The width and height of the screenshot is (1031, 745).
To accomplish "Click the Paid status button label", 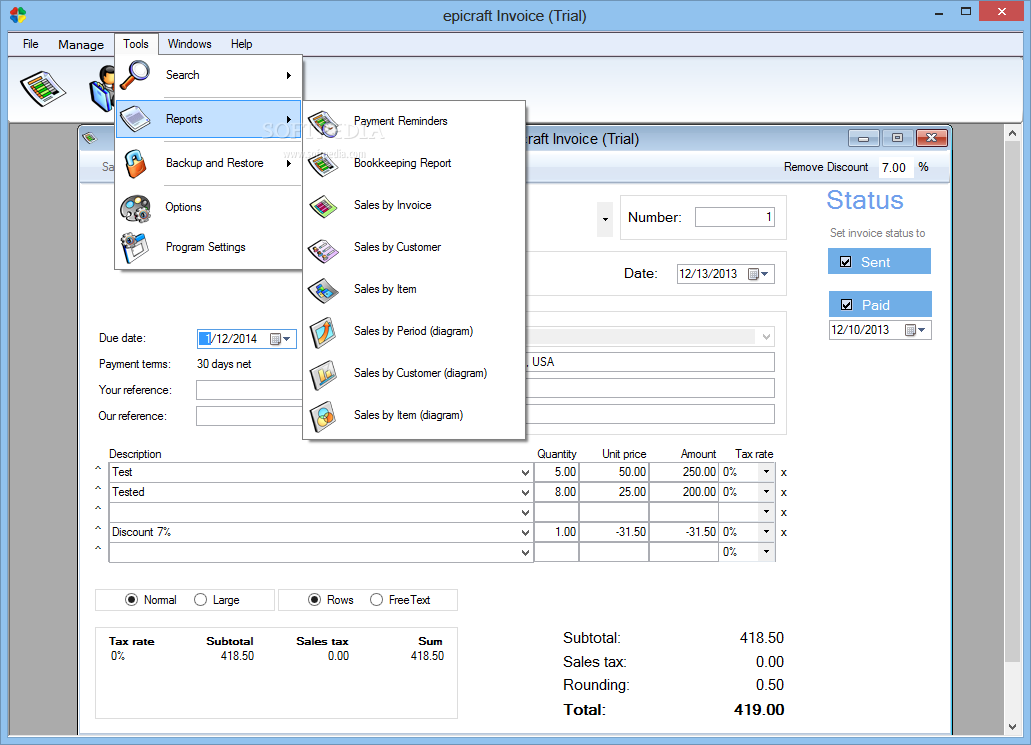I will [876, 305].
